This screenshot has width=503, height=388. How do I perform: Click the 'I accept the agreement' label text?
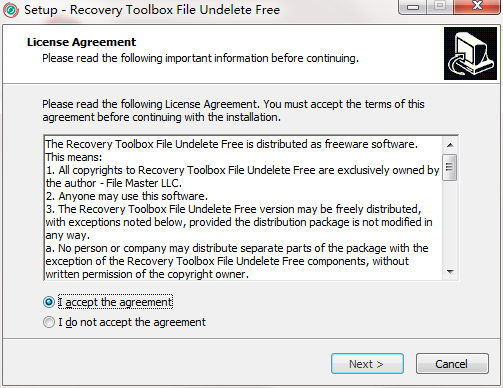pyautogui.click(x=115, y=302)
